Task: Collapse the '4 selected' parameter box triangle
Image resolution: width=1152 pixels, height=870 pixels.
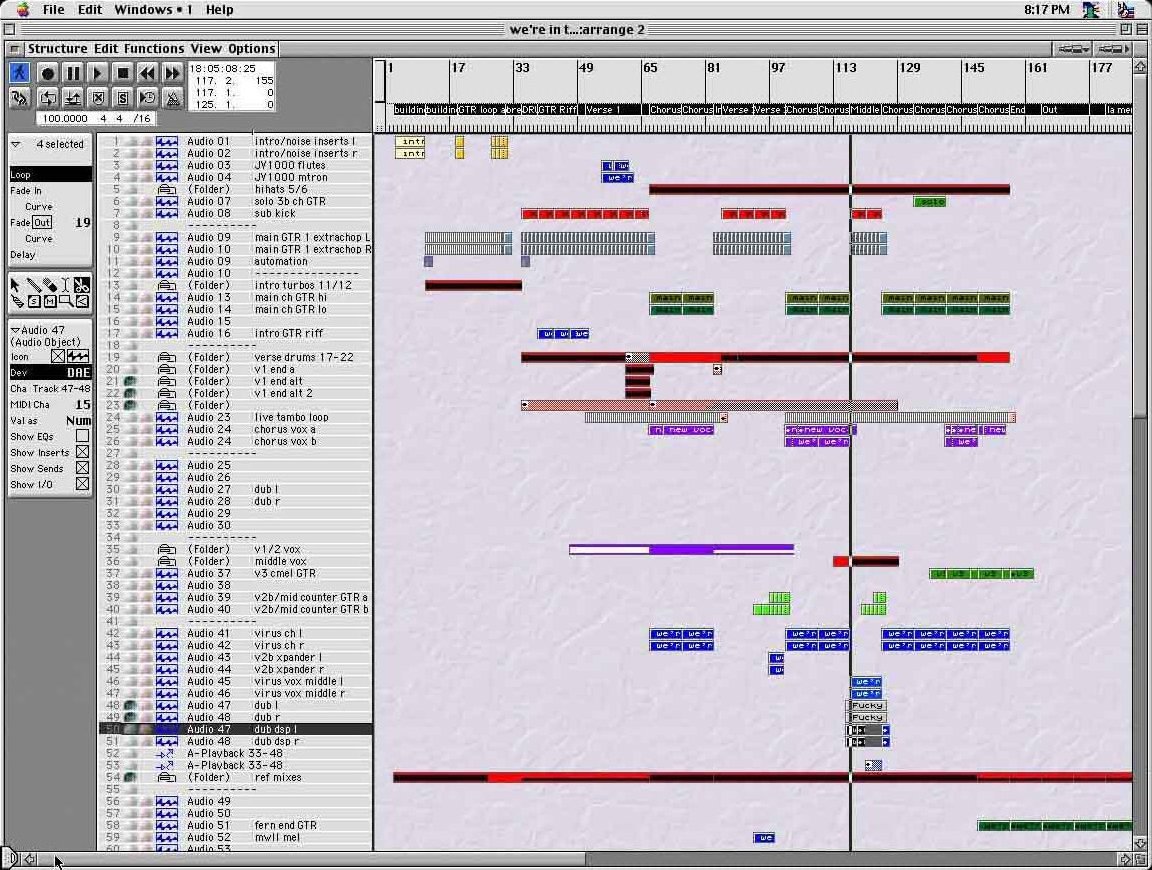Action: (x=16, y=144)
